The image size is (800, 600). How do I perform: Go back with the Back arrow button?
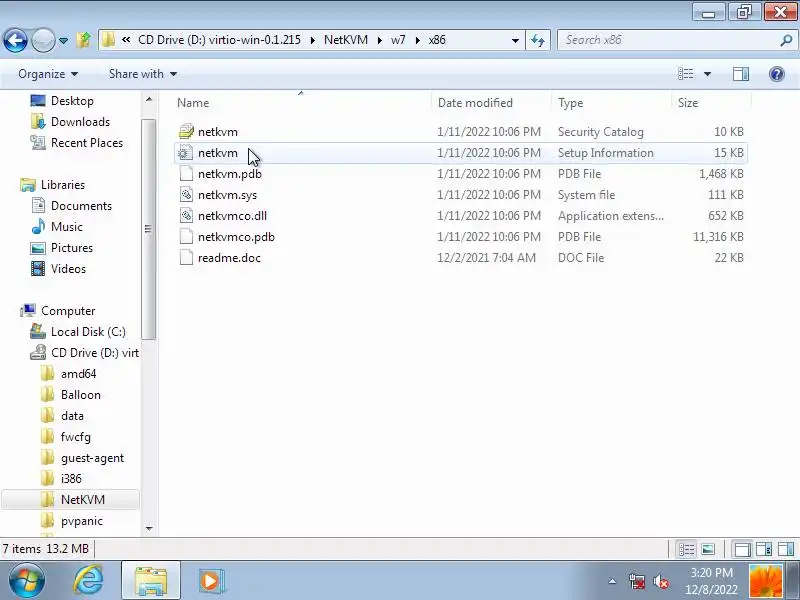coord(15,40)
